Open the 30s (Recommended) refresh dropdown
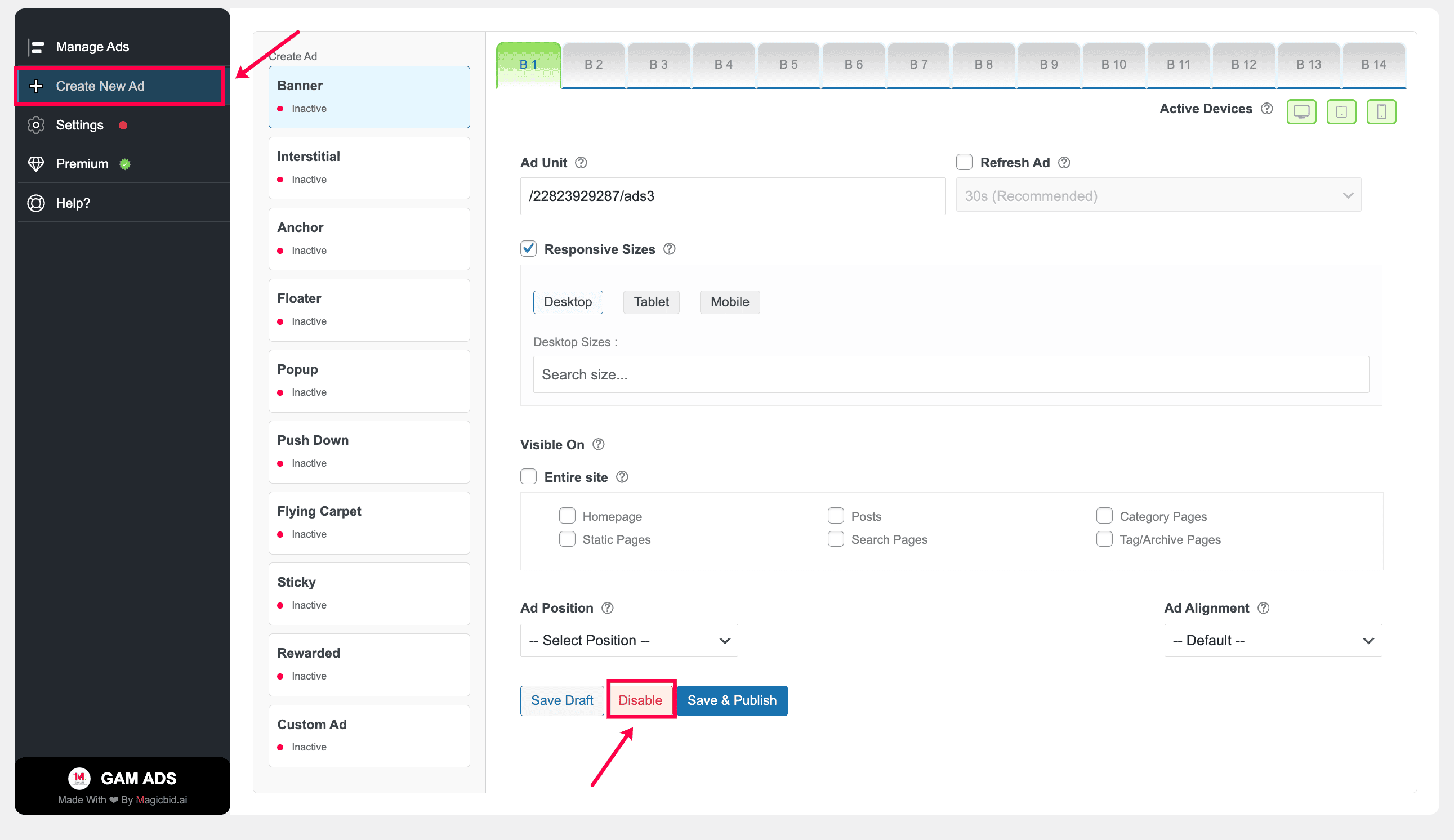Viewport: 1454px width, 840px height. pos(1158,195)
